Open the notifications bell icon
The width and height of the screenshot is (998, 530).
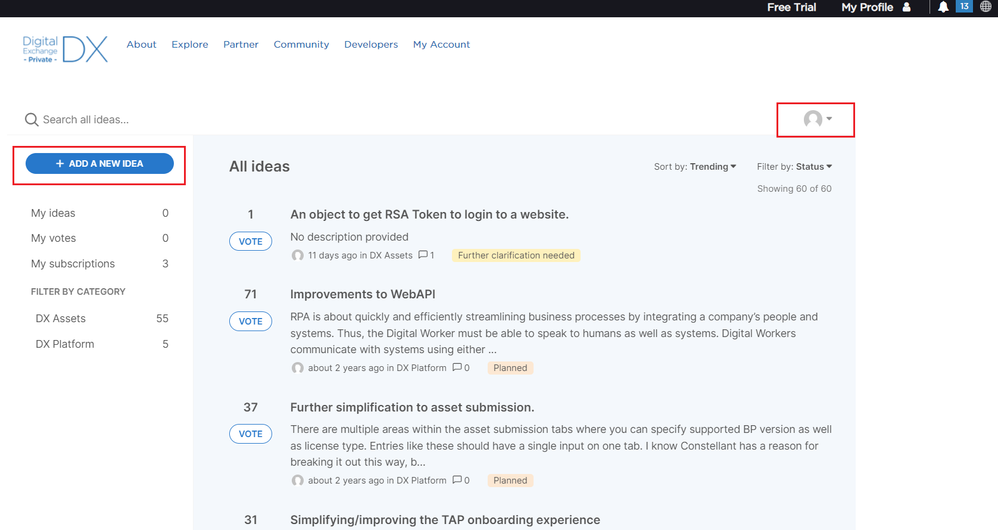(943, 7)
